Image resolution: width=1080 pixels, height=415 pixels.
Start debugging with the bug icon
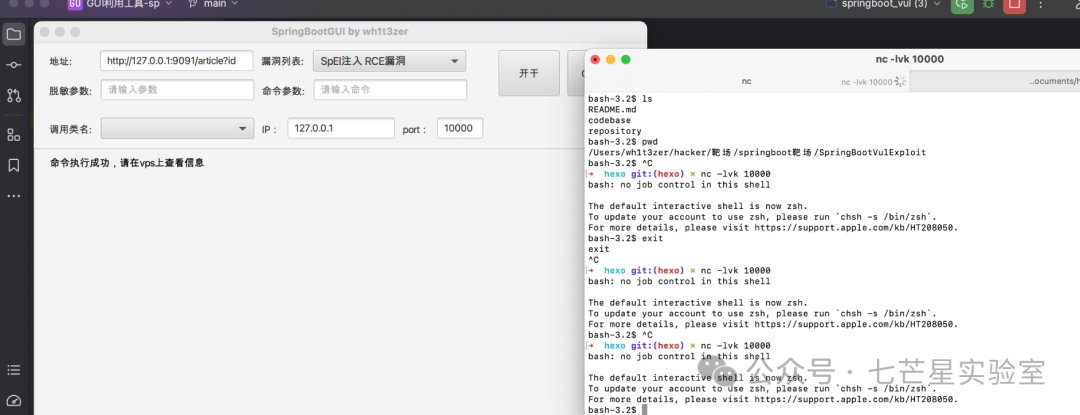[x=989, y=4]
